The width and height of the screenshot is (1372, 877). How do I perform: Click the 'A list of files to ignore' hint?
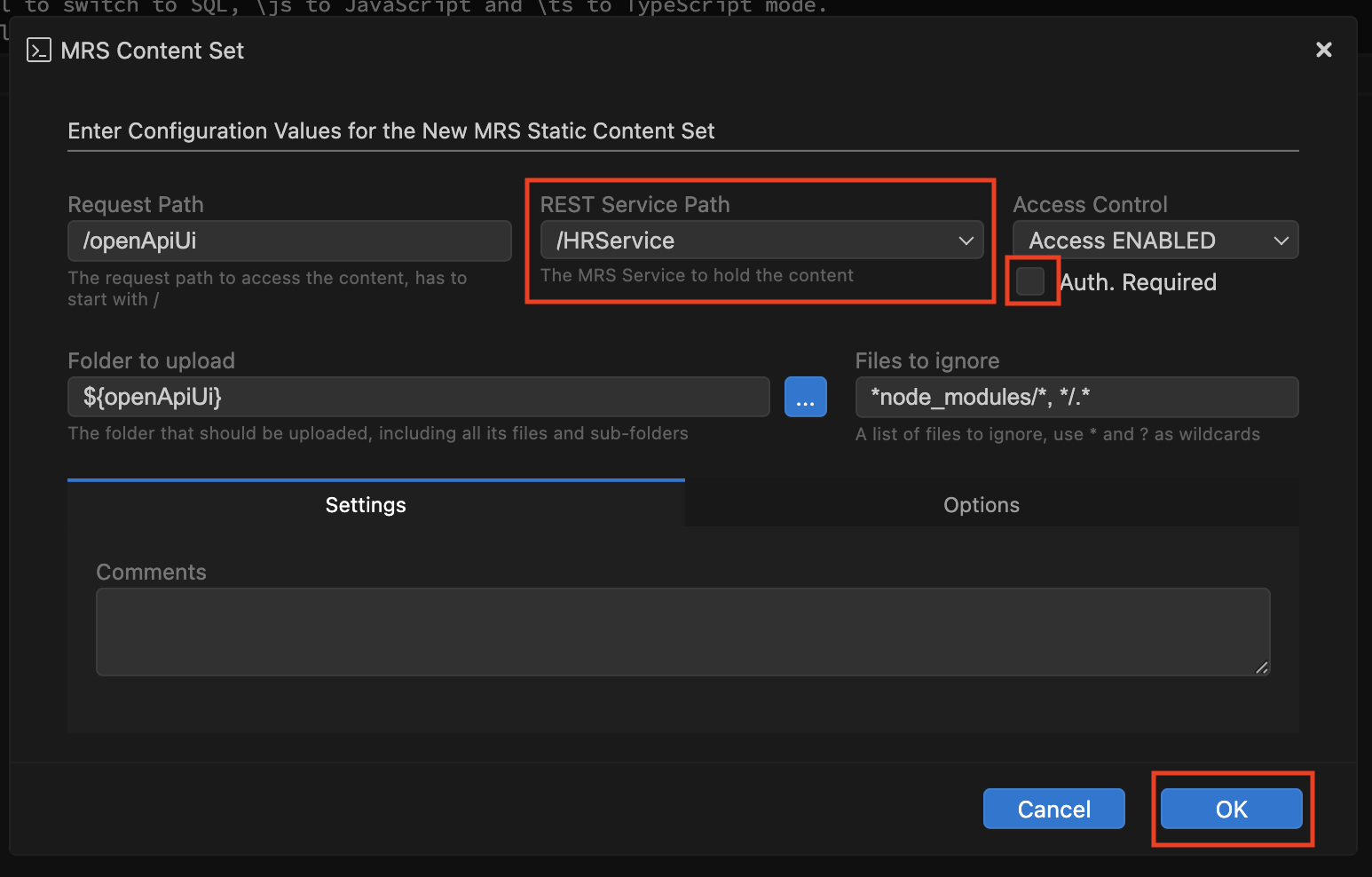(x=1058, y=434)
